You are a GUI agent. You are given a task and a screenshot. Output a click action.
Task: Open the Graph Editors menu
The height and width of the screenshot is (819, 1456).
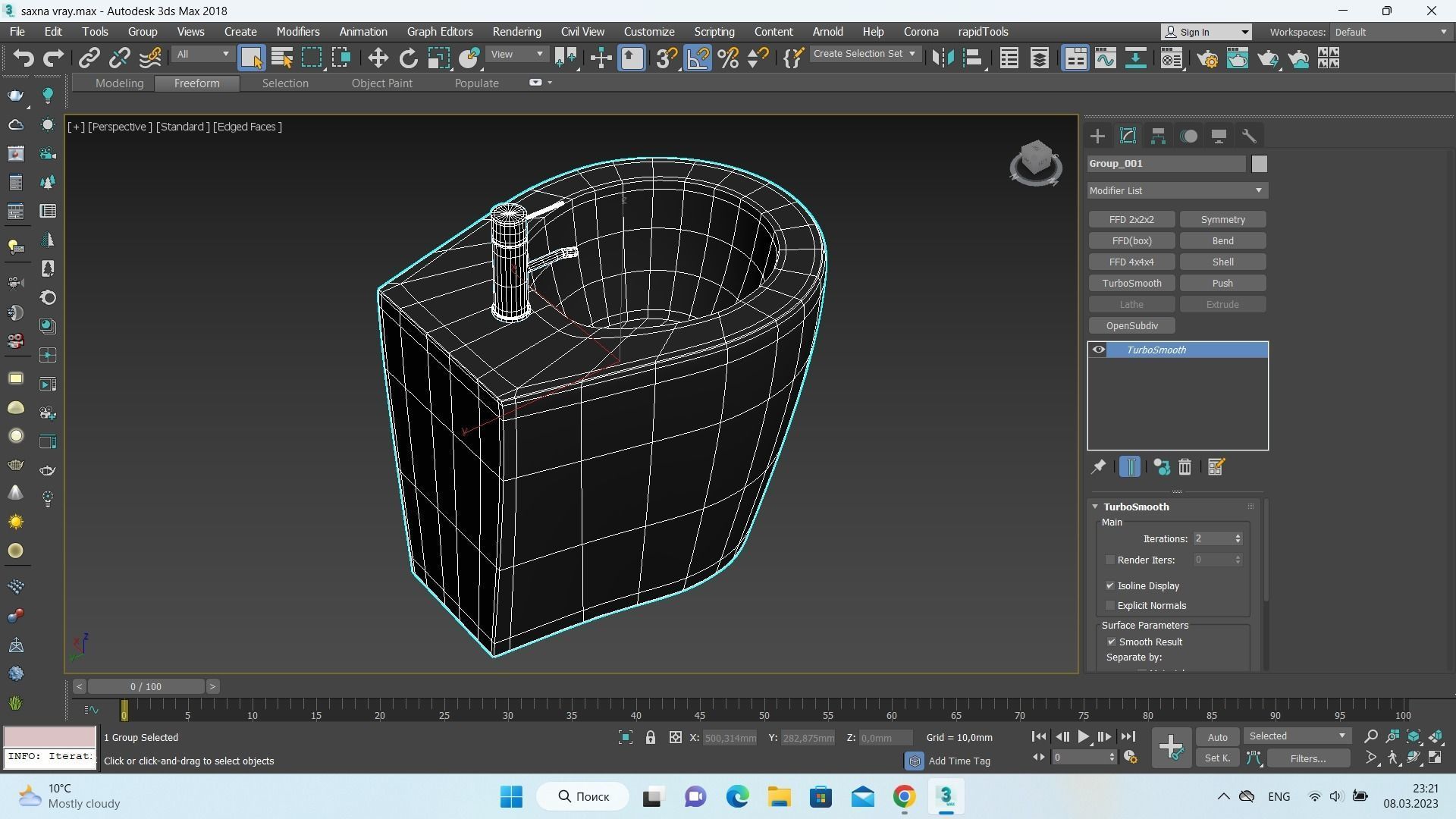coord(440,32)
